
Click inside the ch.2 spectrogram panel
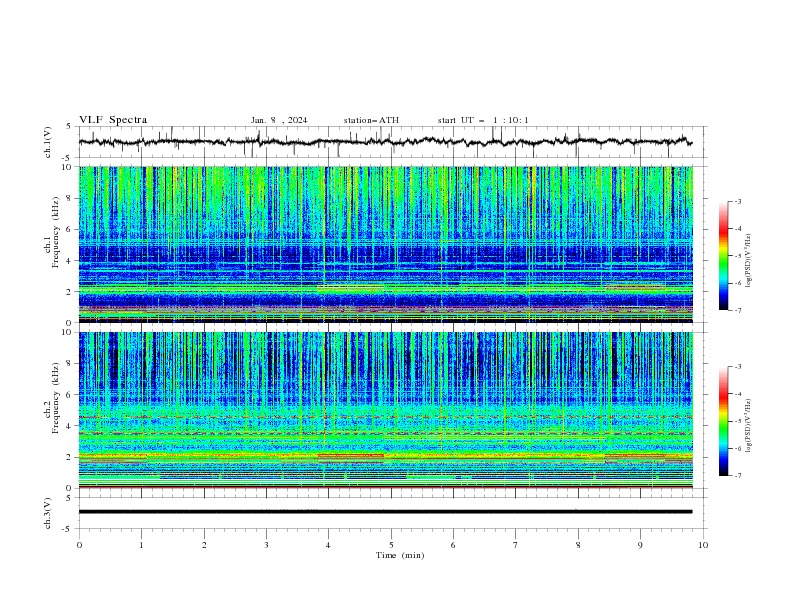click(385, 410)
